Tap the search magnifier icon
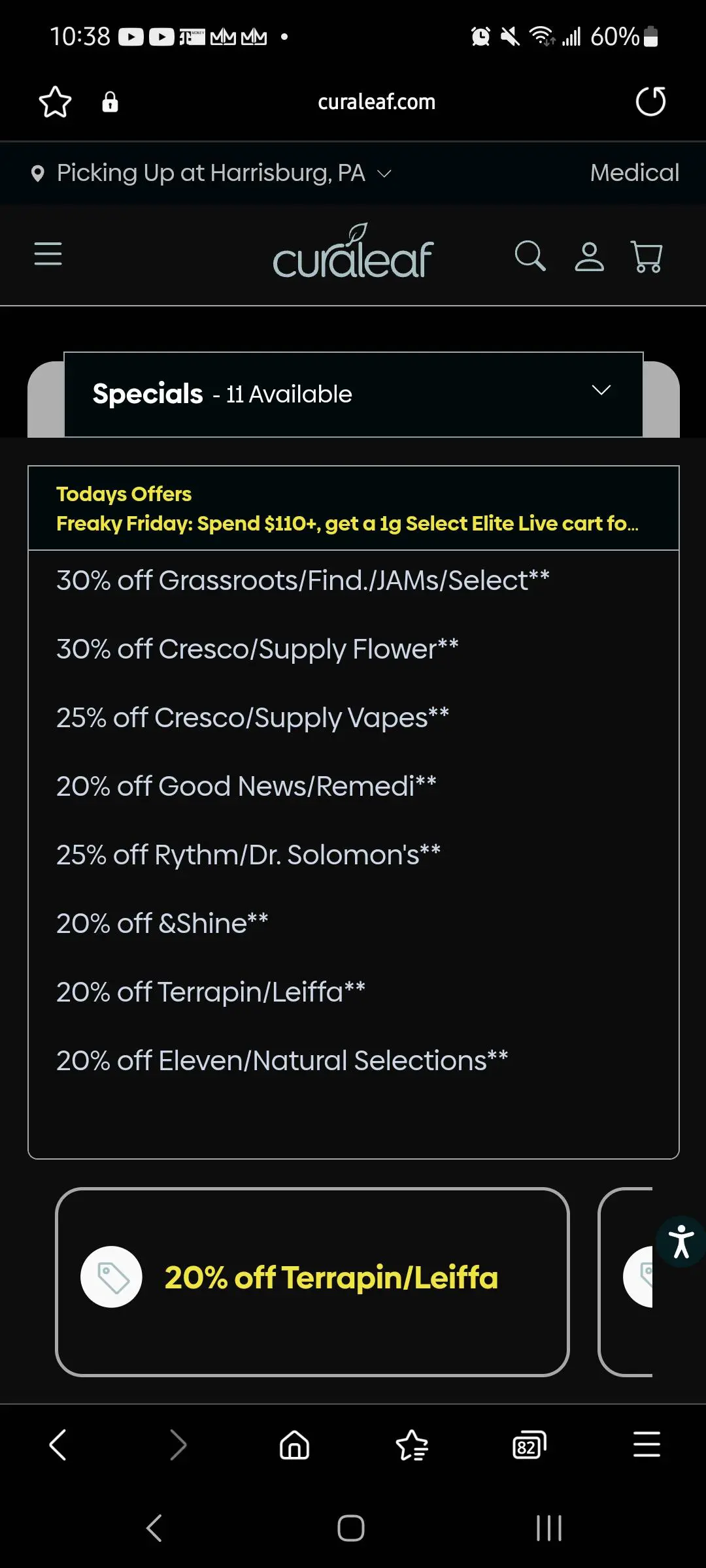The height and width of the screenshot is (1568, 706). 529,255
